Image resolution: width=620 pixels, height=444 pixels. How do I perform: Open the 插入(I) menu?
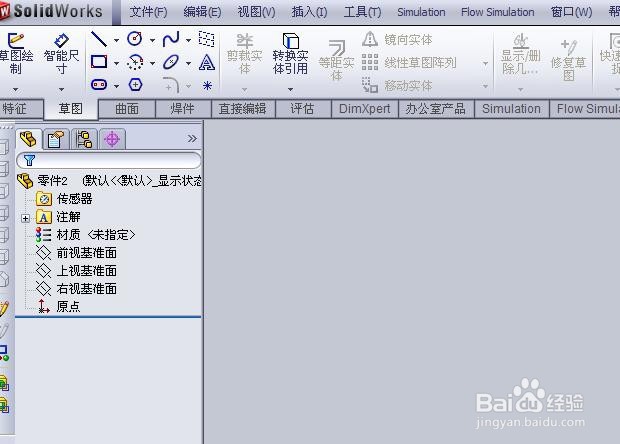[x=309, y=12]
